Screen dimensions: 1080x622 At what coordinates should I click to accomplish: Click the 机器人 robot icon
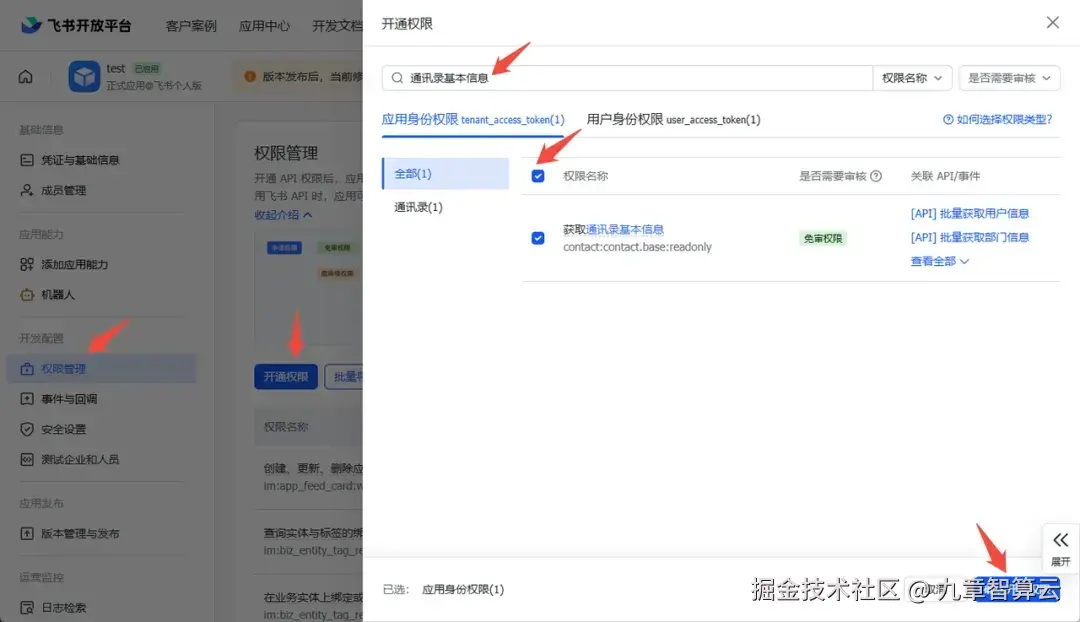pos(27,295)
